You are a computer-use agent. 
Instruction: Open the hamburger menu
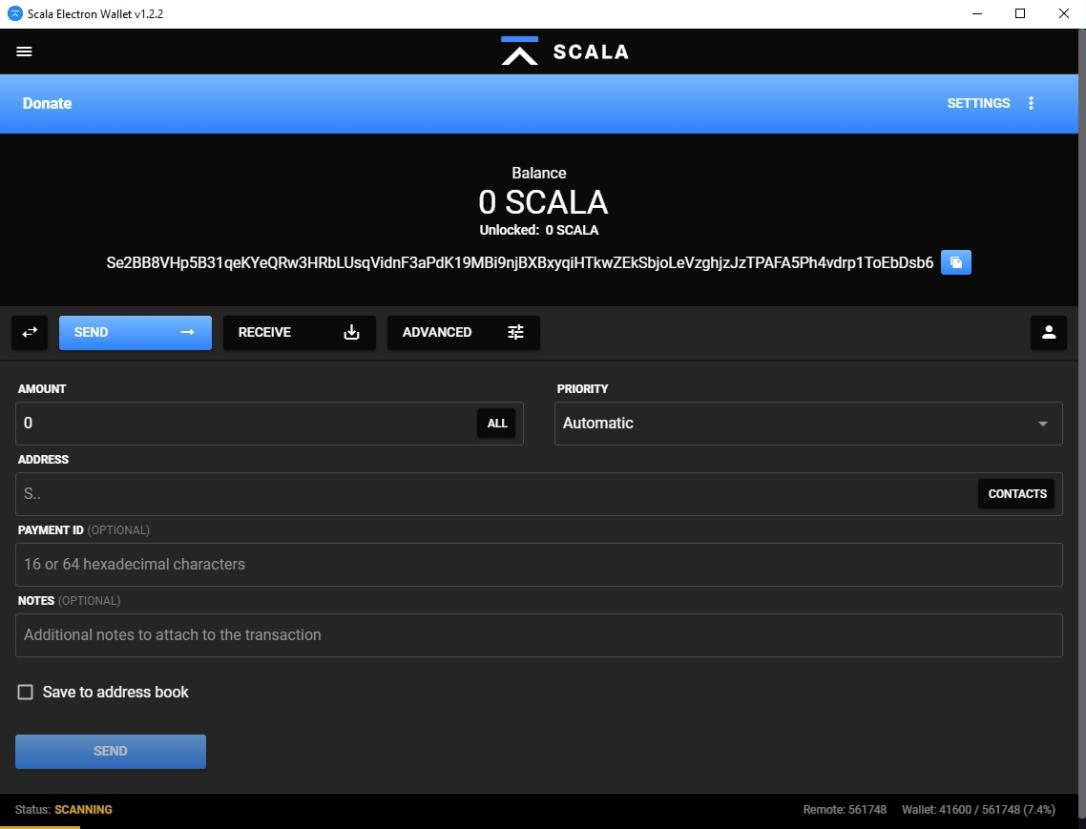24,51
